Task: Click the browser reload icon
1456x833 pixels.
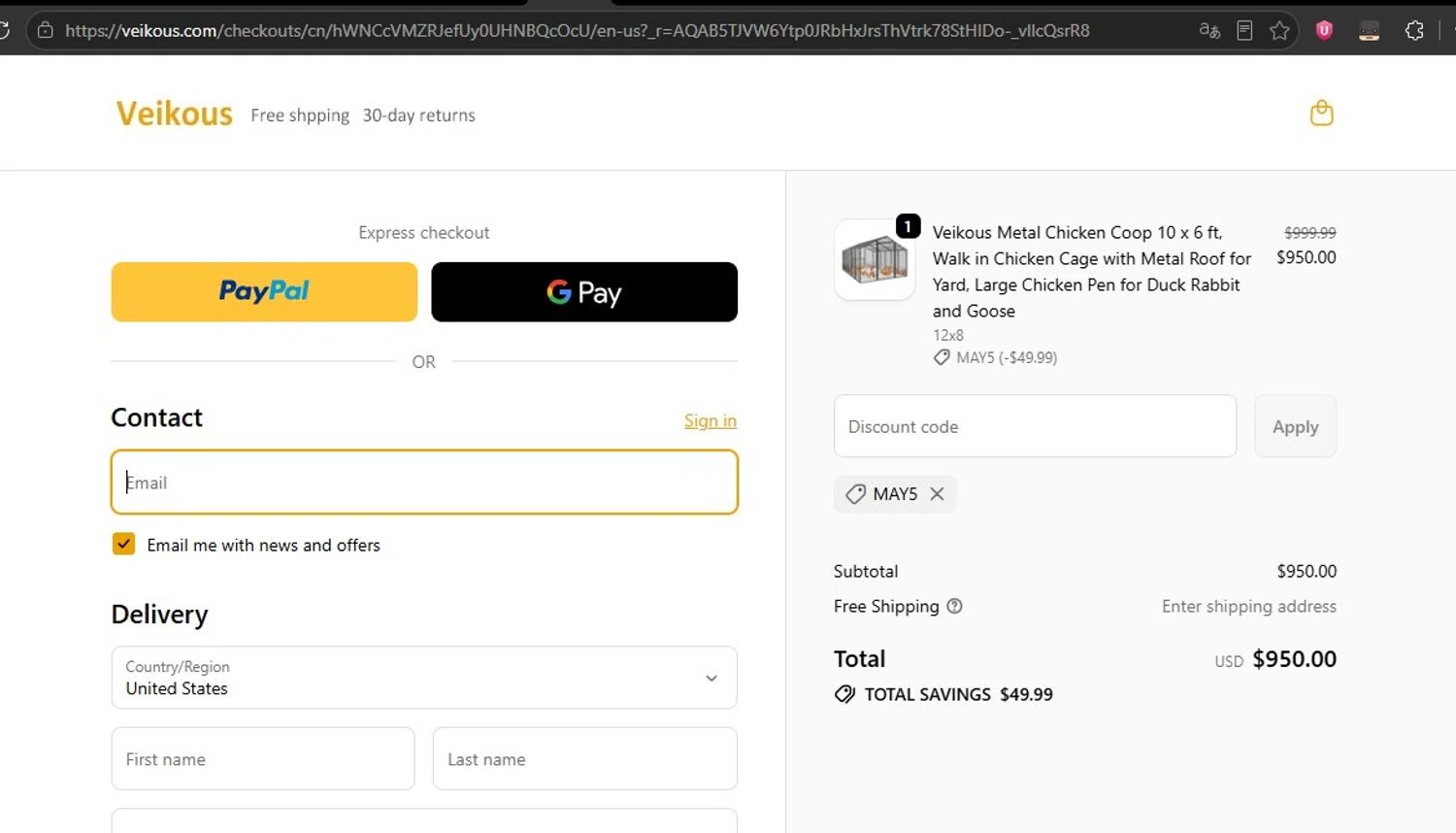Action: (x=4, y=30)
